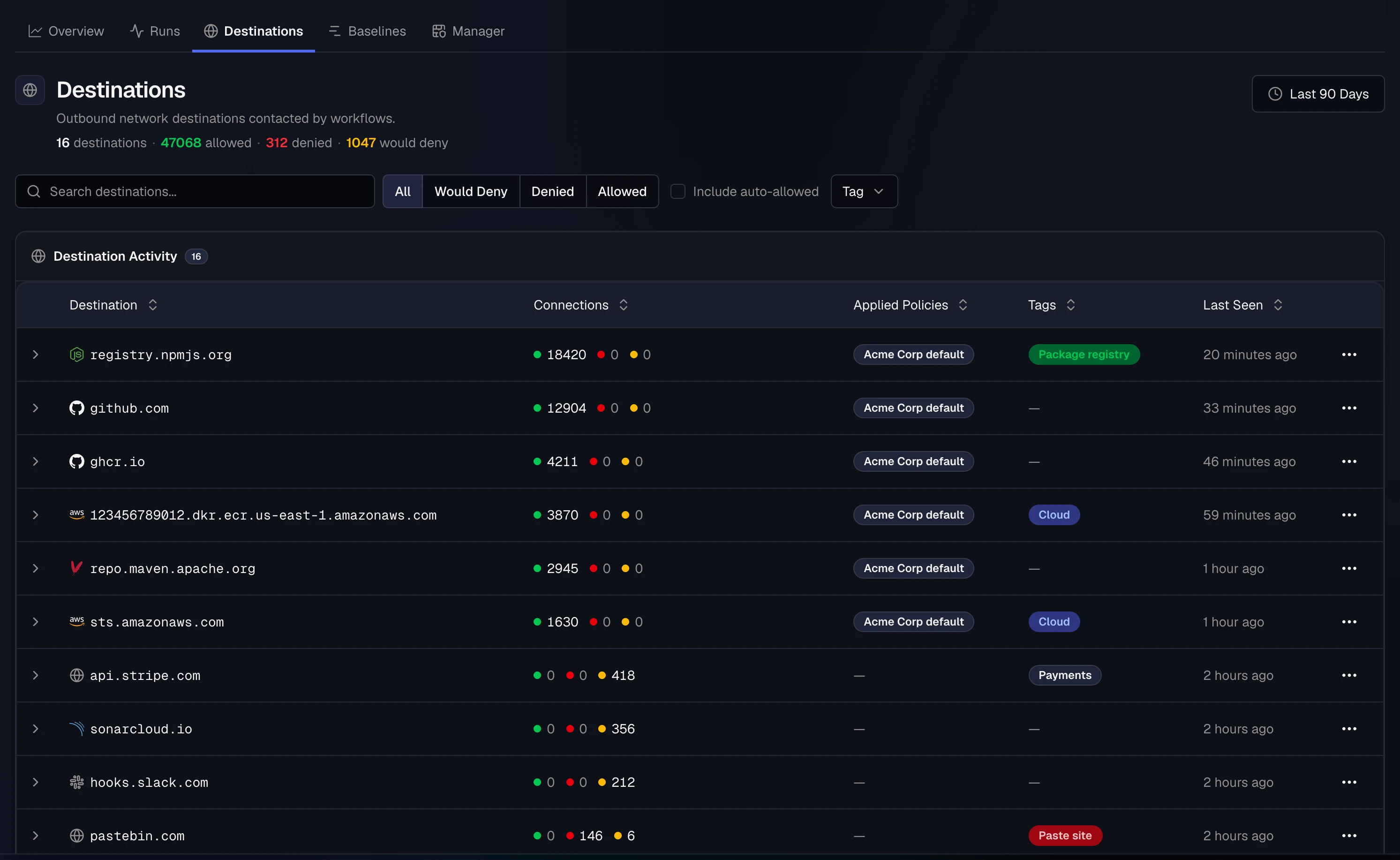Click the AWS icon beside the ECR destination
The image size is (1400, 860).
coord(77,514)
